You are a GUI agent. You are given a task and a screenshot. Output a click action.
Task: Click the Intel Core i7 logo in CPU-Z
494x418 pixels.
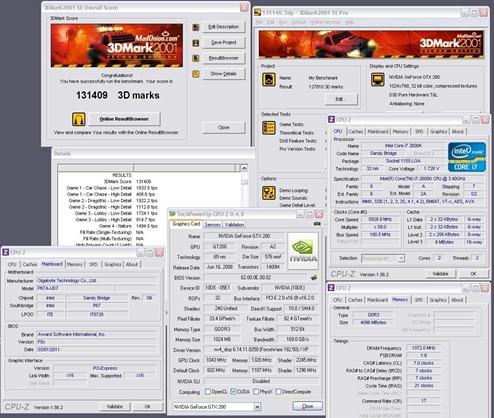click(x=467, y=157)
